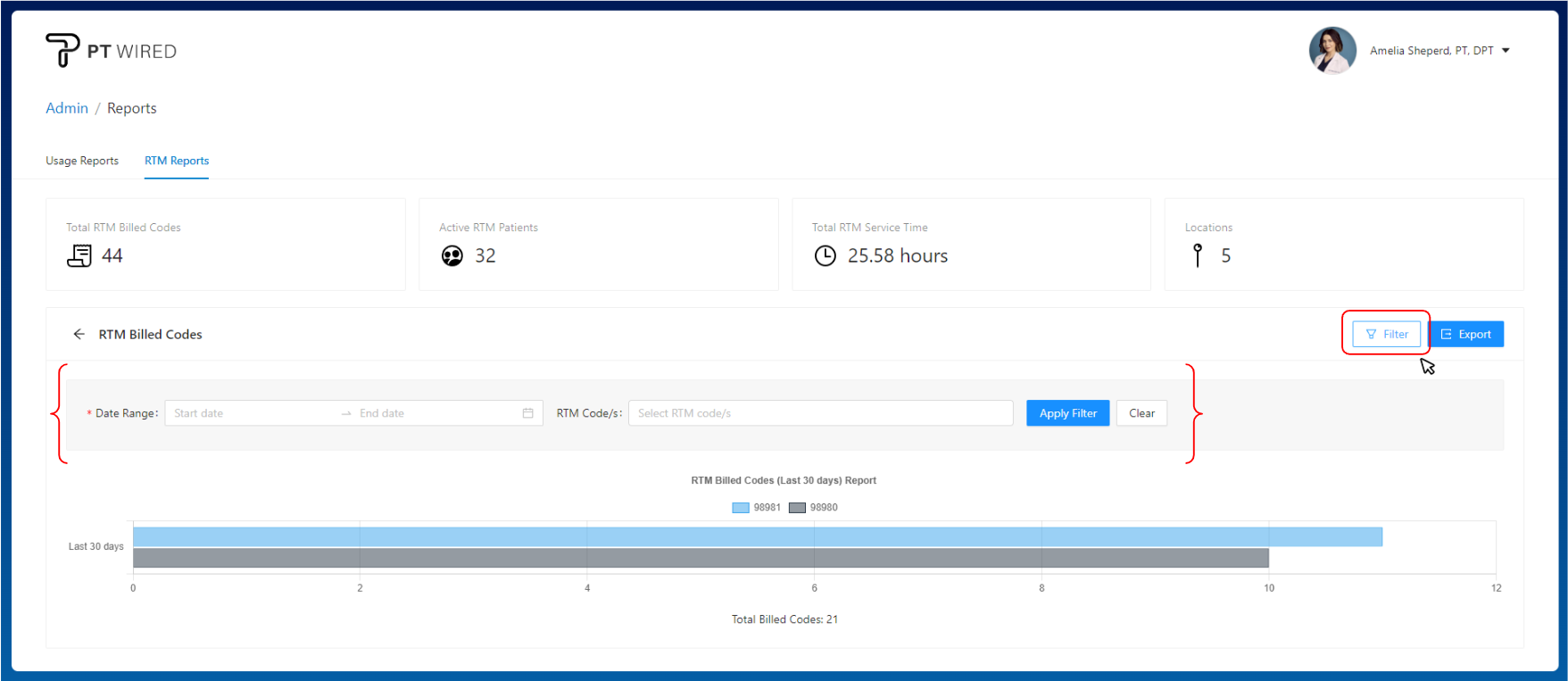Click the Locations pin icon
Screen dimensions: 1568x681
click(1198, 255)
